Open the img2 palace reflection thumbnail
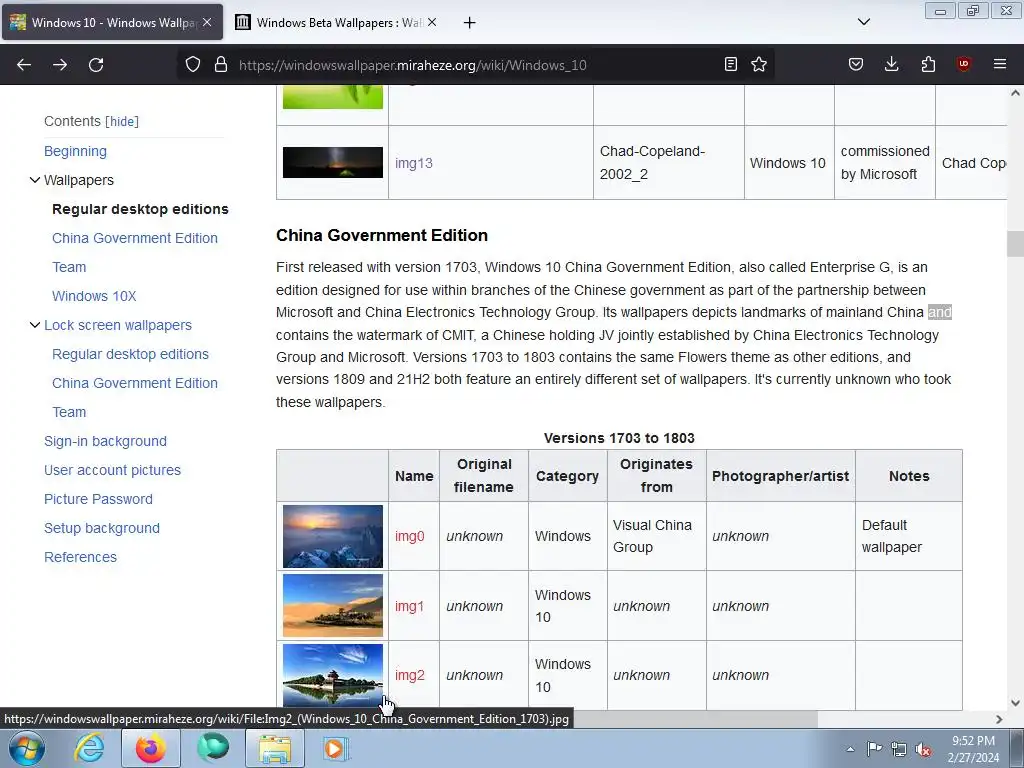This screenshot has width=1024, height=768. coord(332,675)
